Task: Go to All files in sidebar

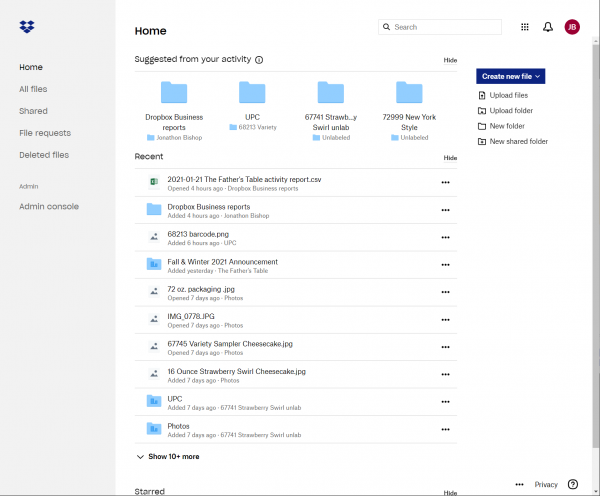Action: (x=33, y=89)
